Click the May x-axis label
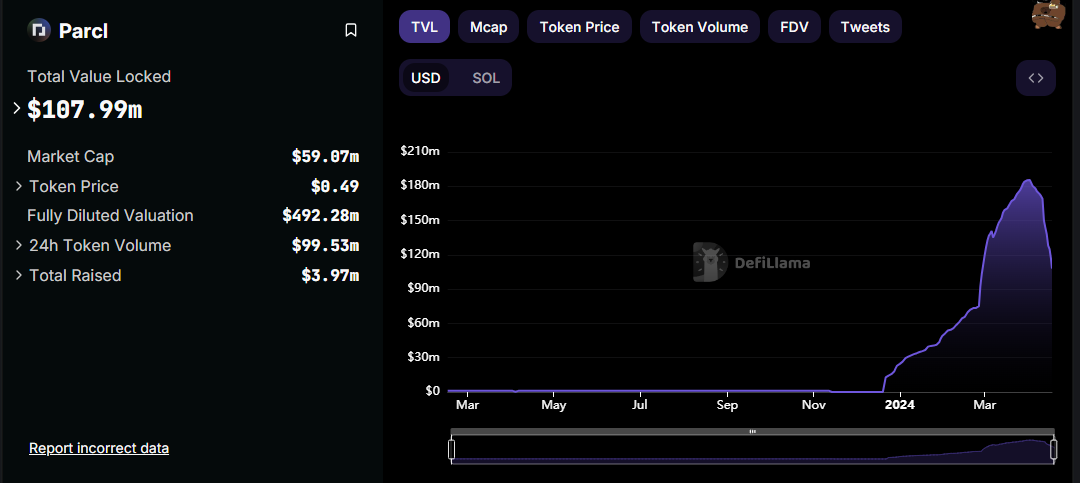1080x483 pixels. coord(554,405)
